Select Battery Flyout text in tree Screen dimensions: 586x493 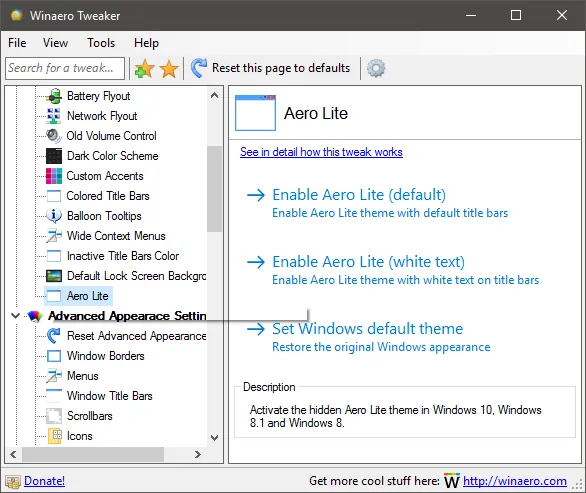coord(99,96)
